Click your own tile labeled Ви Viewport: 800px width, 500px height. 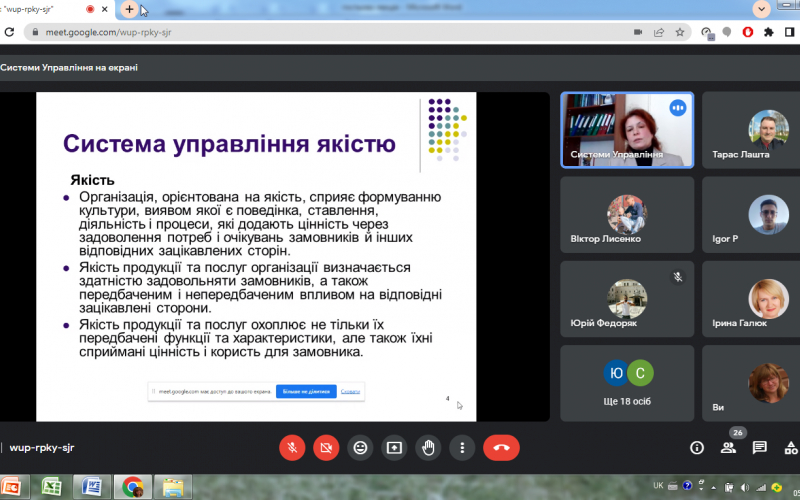[751, 383]
